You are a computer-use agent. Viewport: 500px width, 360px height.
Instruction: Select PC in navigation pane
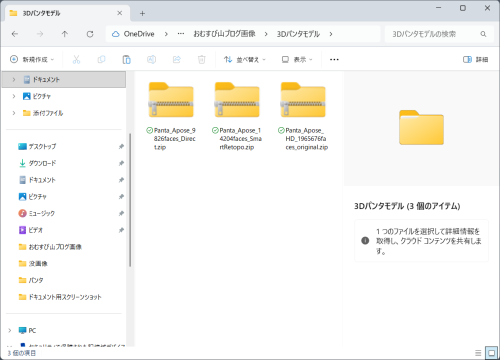pyautogui.click(x=32, y=330)
